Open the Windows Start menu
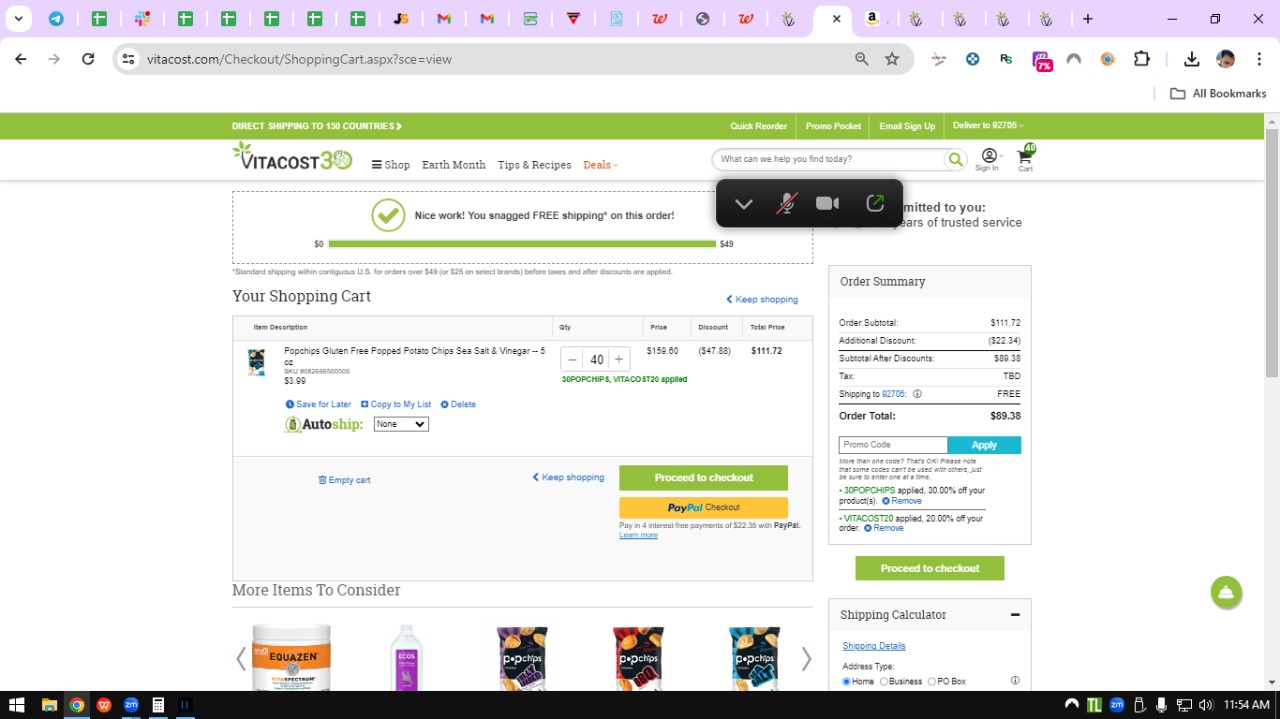 pos(17,705)
